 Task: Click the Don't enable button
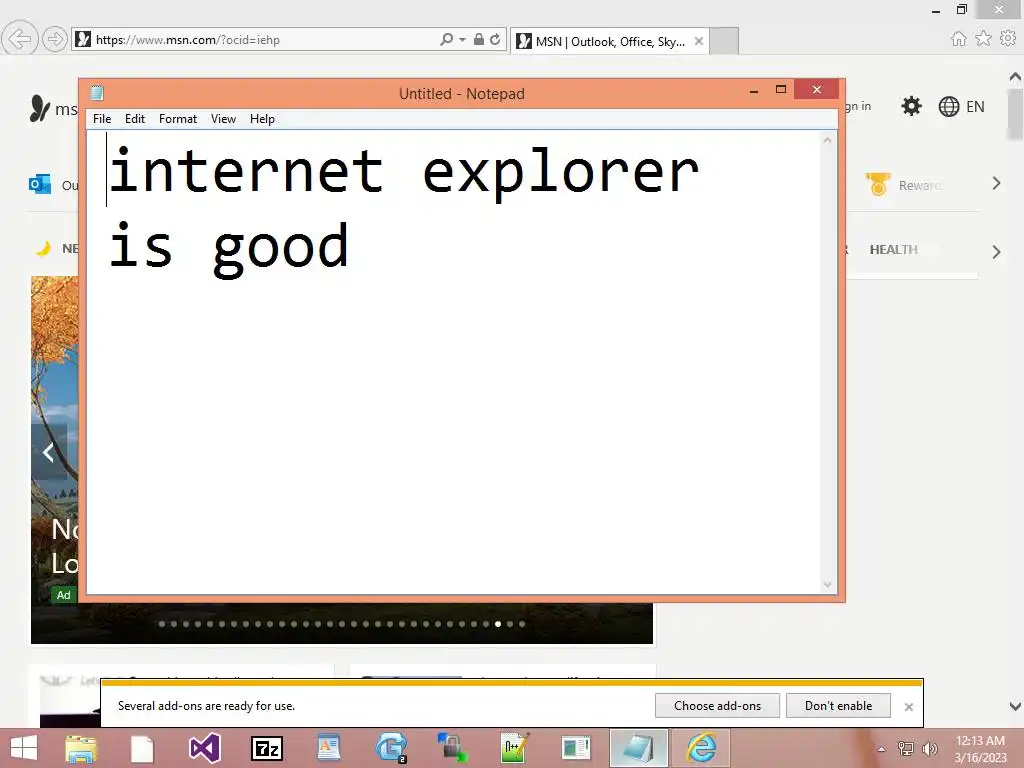(x=839, y=706)
